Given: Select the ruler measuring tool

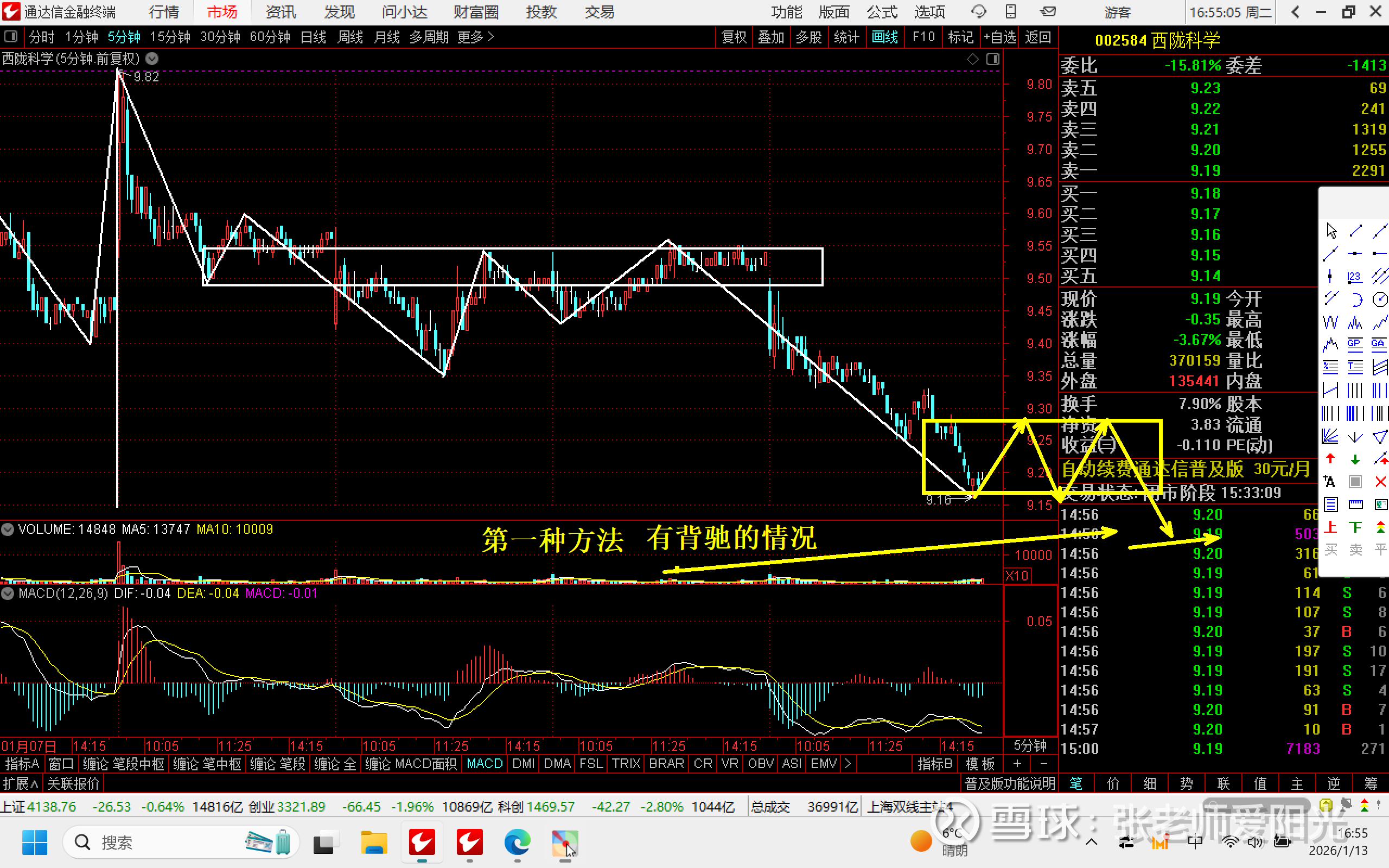Looking at the screenshot, I should tap(1355, 505).
